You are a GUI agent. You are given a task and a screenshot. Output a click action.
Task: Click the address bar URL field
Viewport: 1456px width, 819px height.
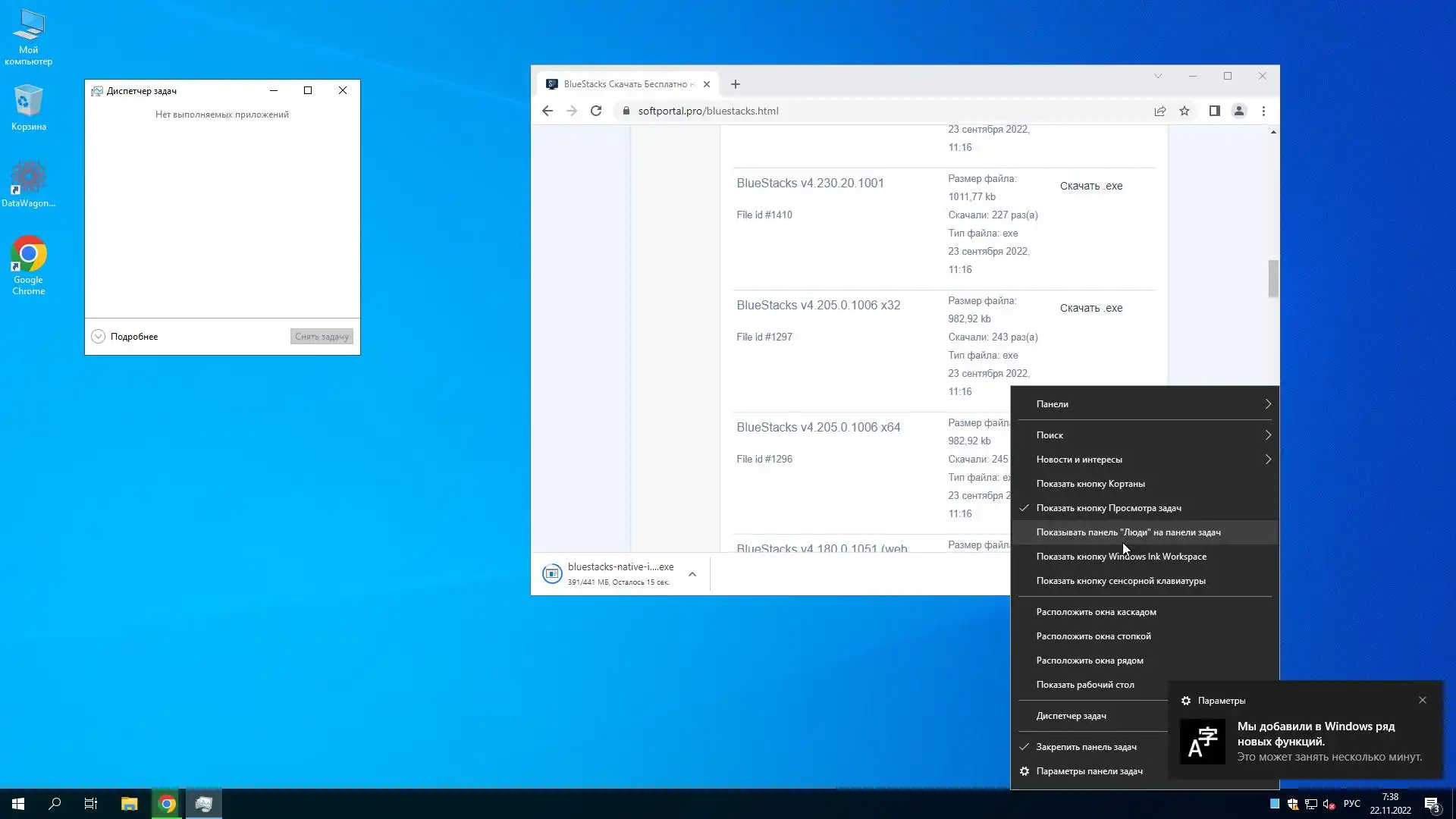click(x=834, y=111)
